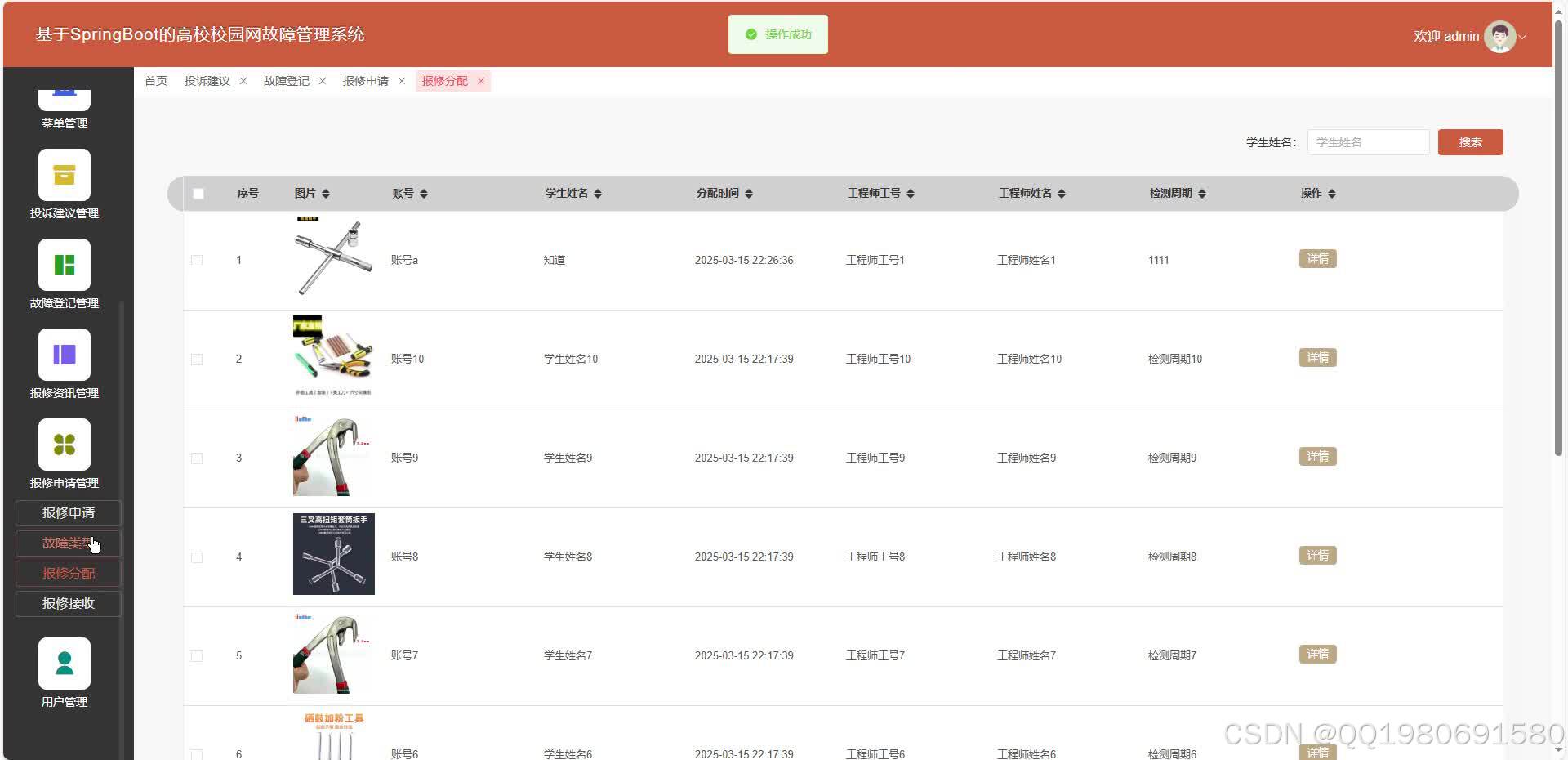Screen dimensions: 1568x760
Task: Click the 工程师姓名9 cell
Action: click(x=1027, y=458)
